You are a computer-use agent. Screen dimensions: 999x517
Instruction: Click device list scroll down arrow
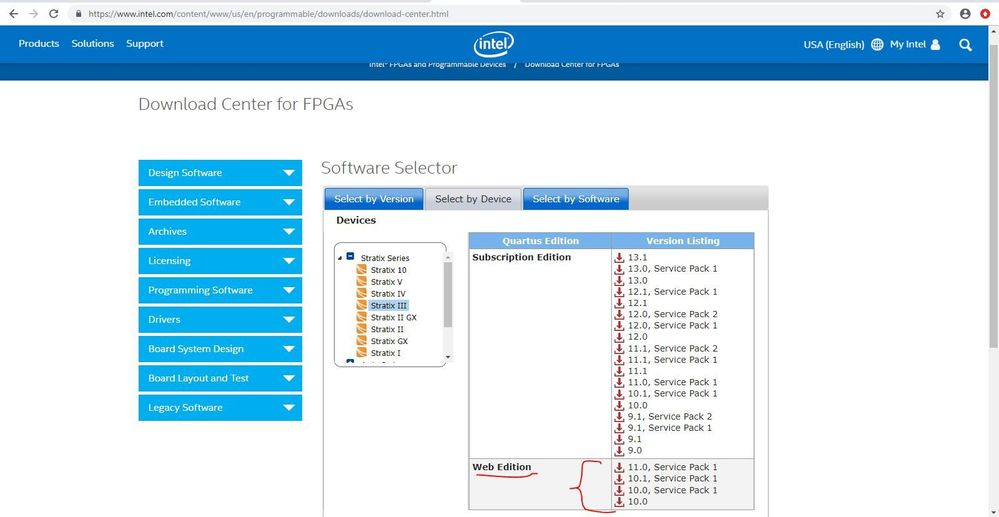click(448, 357)
